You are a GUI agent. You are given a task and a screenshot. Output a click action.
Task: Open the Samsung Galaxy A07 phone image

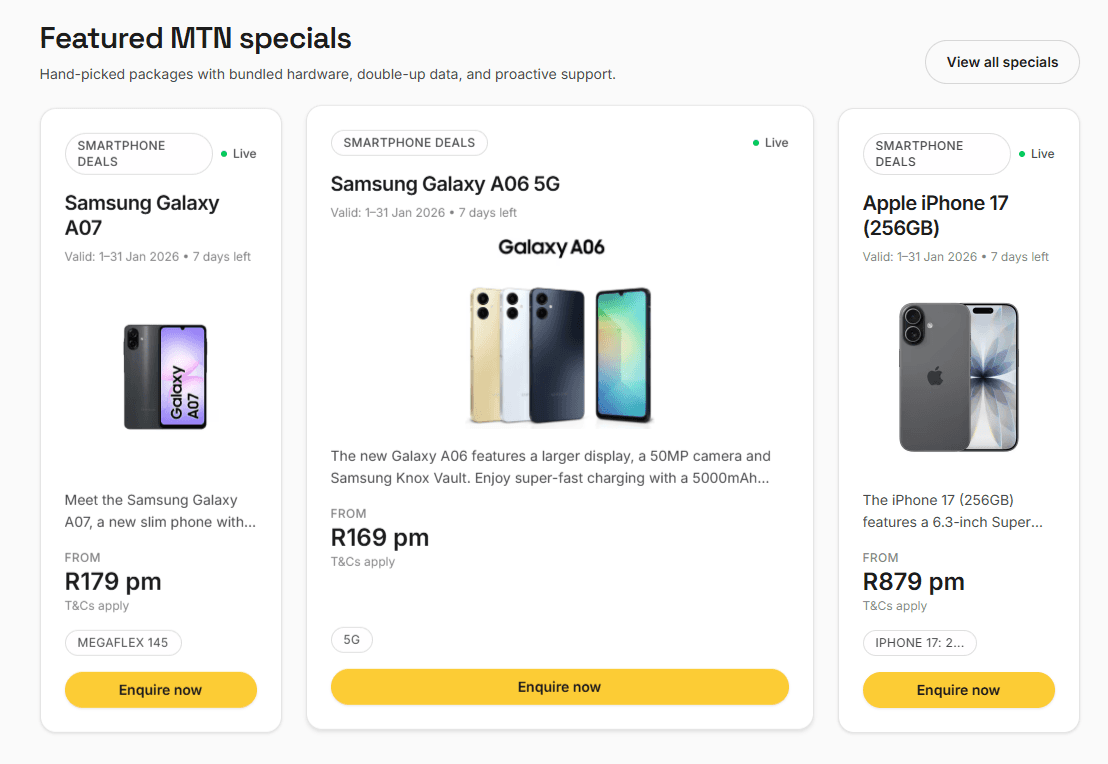click(x=165, y=377)
